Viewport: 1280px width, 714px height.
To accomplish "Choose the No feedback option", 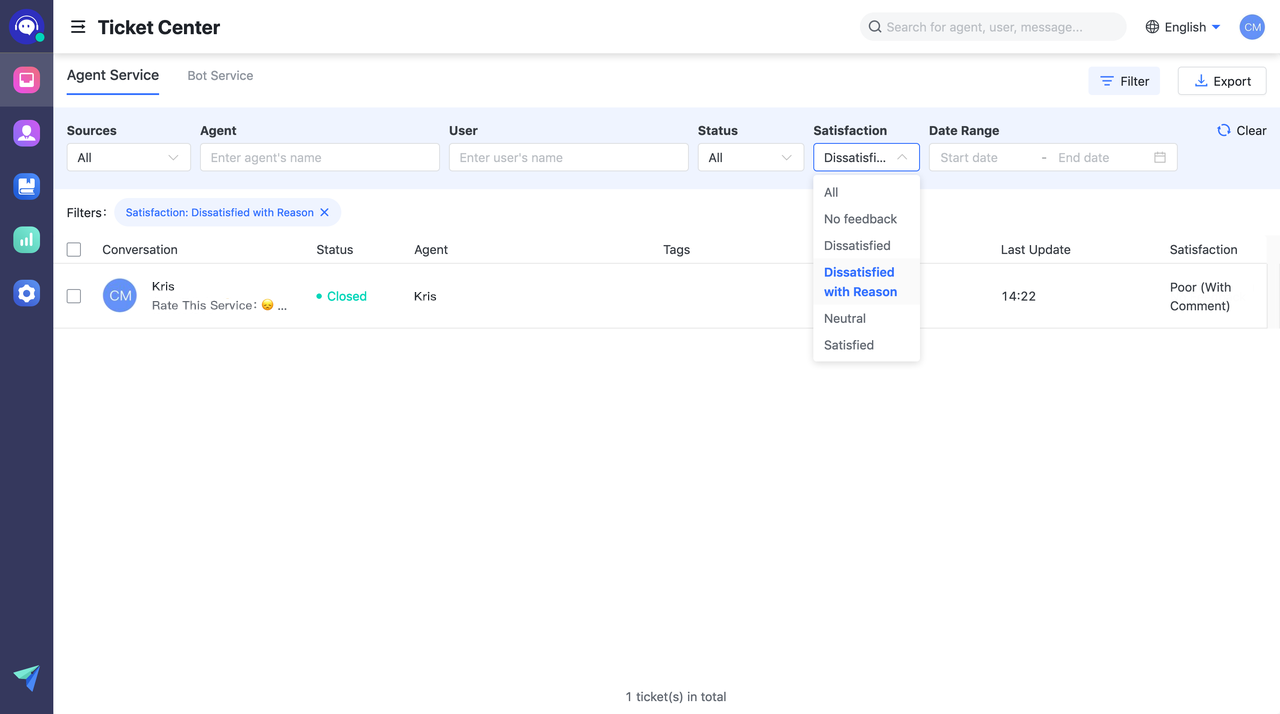I will pyautogui.click(x=860, y=219).
